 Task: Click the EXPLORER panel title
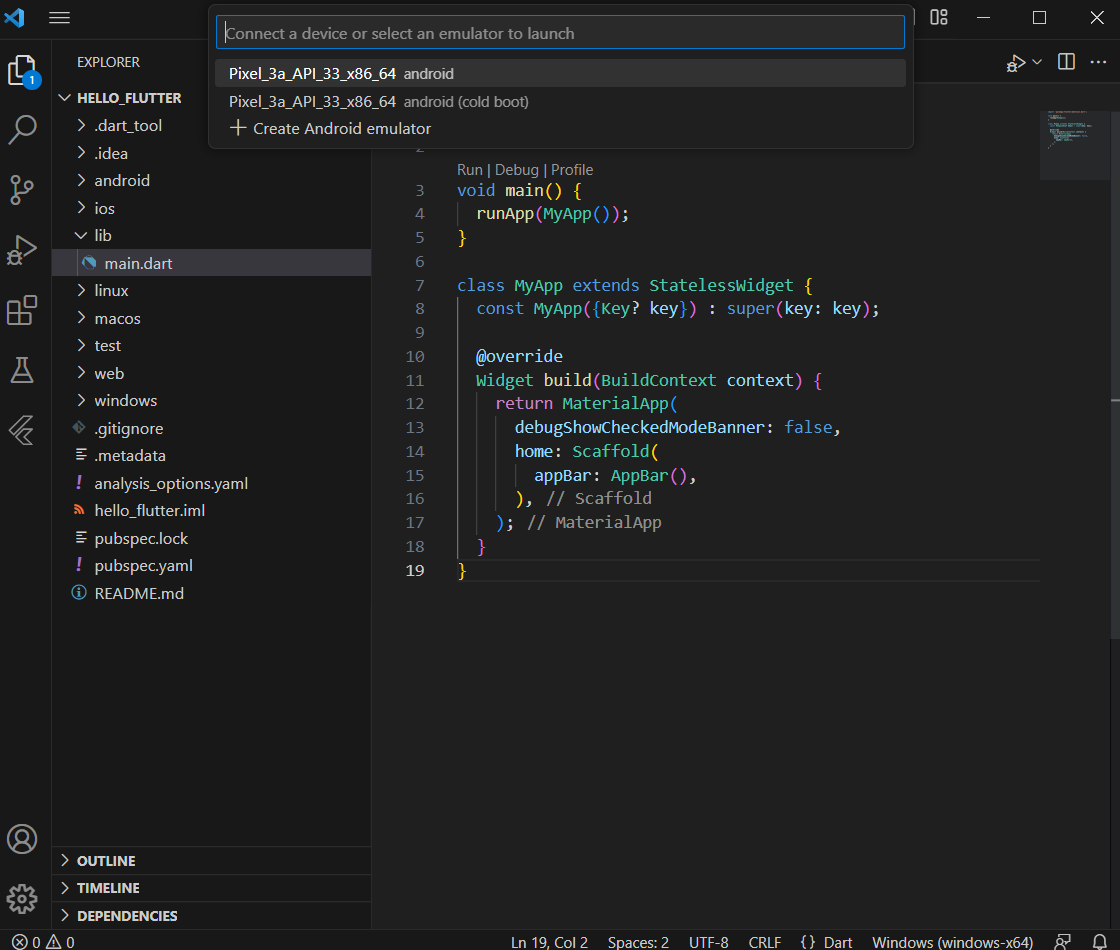[109, 62]
